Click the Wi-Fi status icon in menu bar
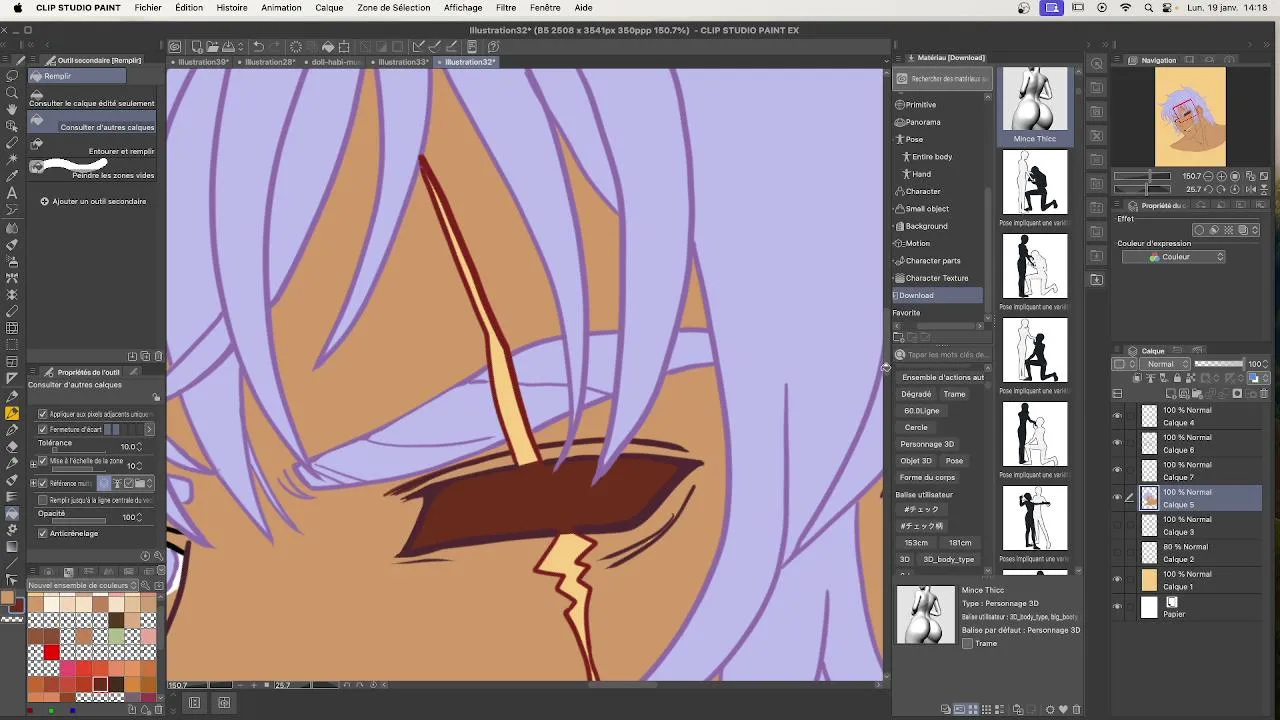The width and height of the screenshot is (1280, 720). click(1125, 7)
